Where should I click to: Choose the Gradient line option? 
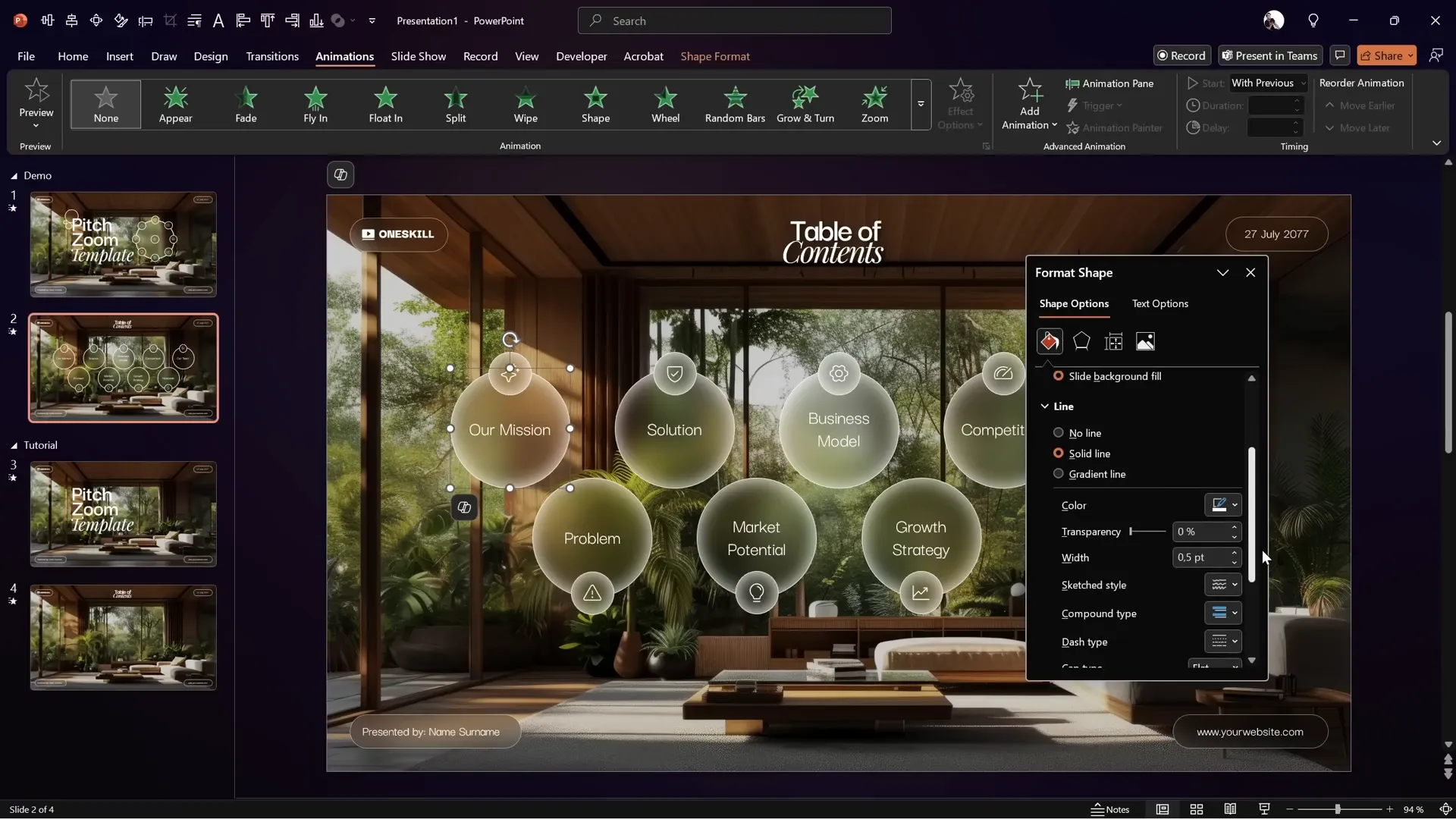[1059, 474]
